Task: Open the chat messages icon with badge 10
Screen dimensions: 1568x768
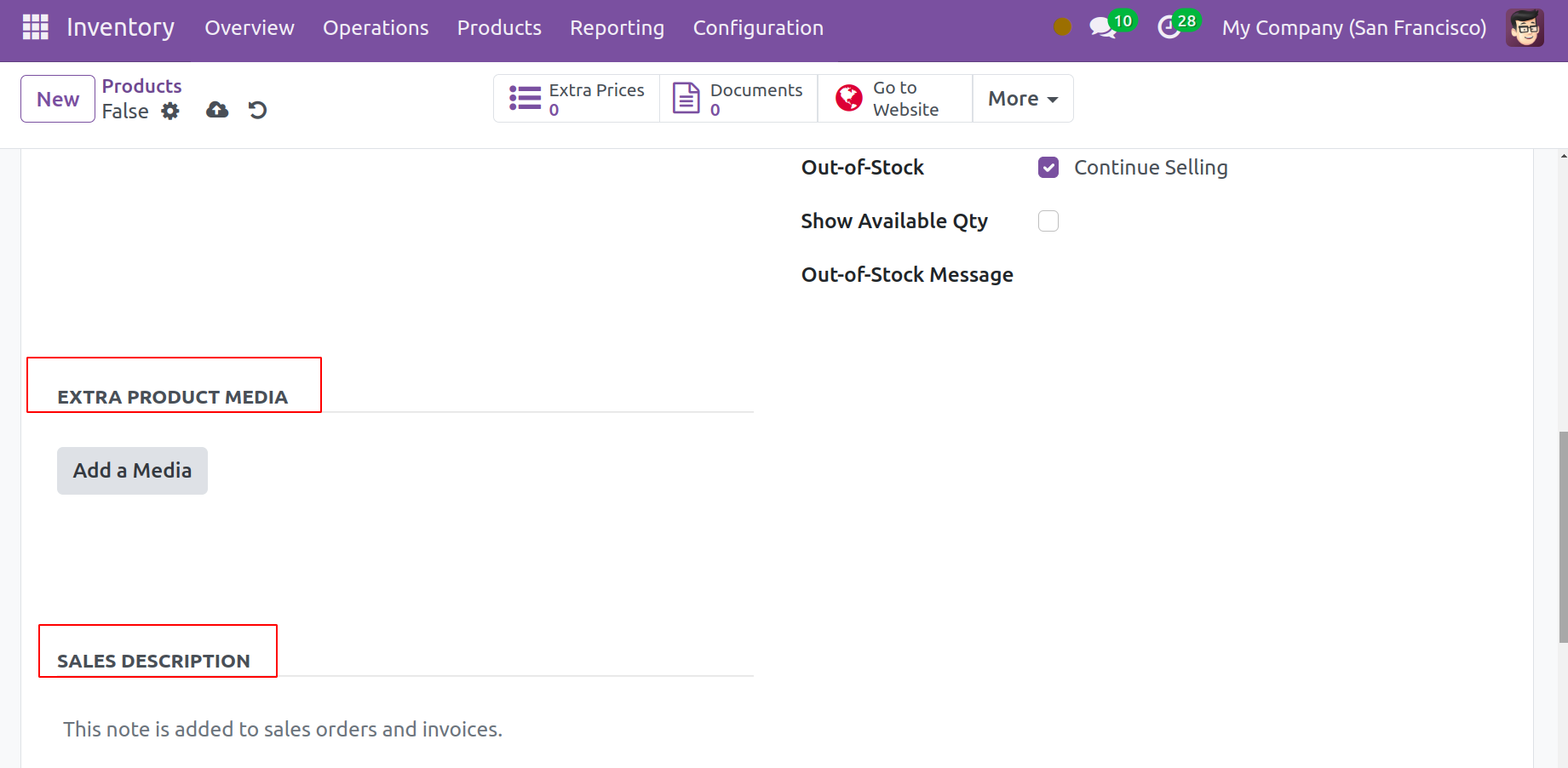Action: [1102, 27]
